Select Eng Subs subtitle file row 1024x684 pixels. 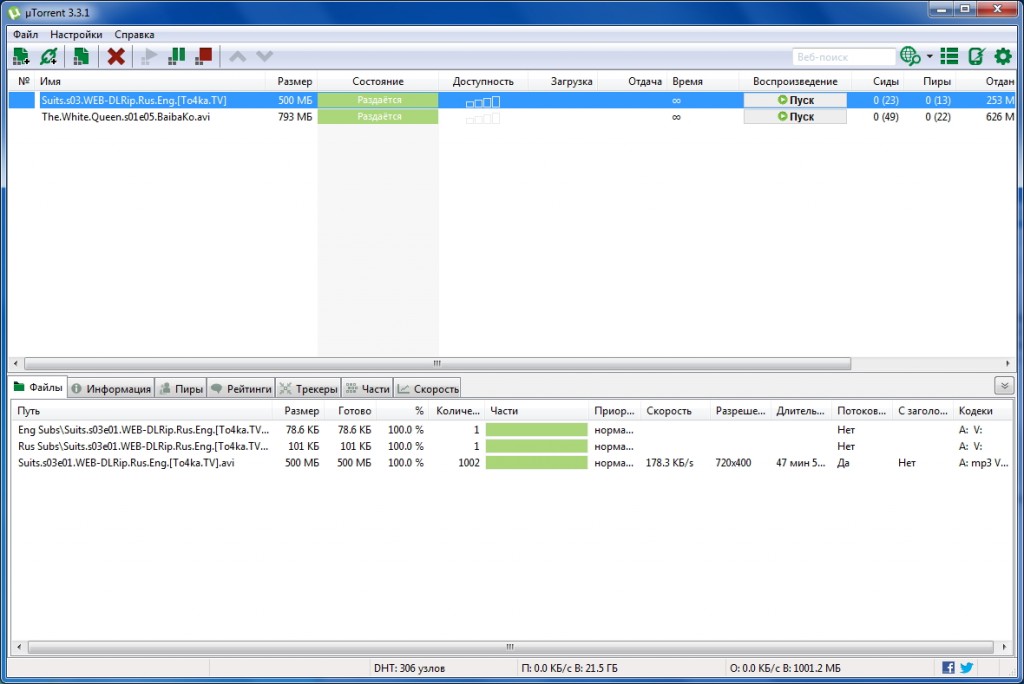[511, 430]
